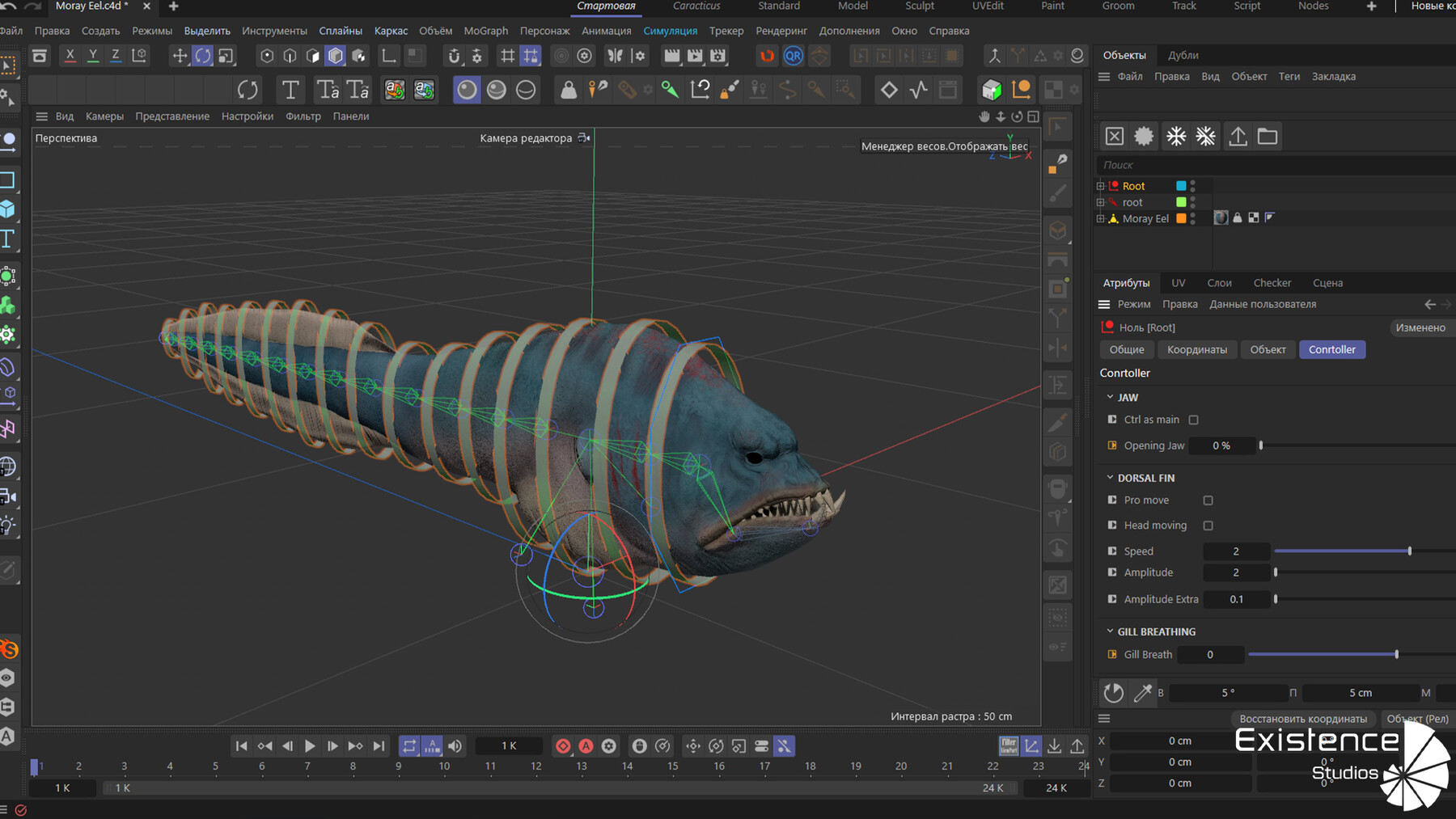Collapse the DORSAL FIN section
The height and width of the screenshot is (819, 1456).
(1111, 478)
